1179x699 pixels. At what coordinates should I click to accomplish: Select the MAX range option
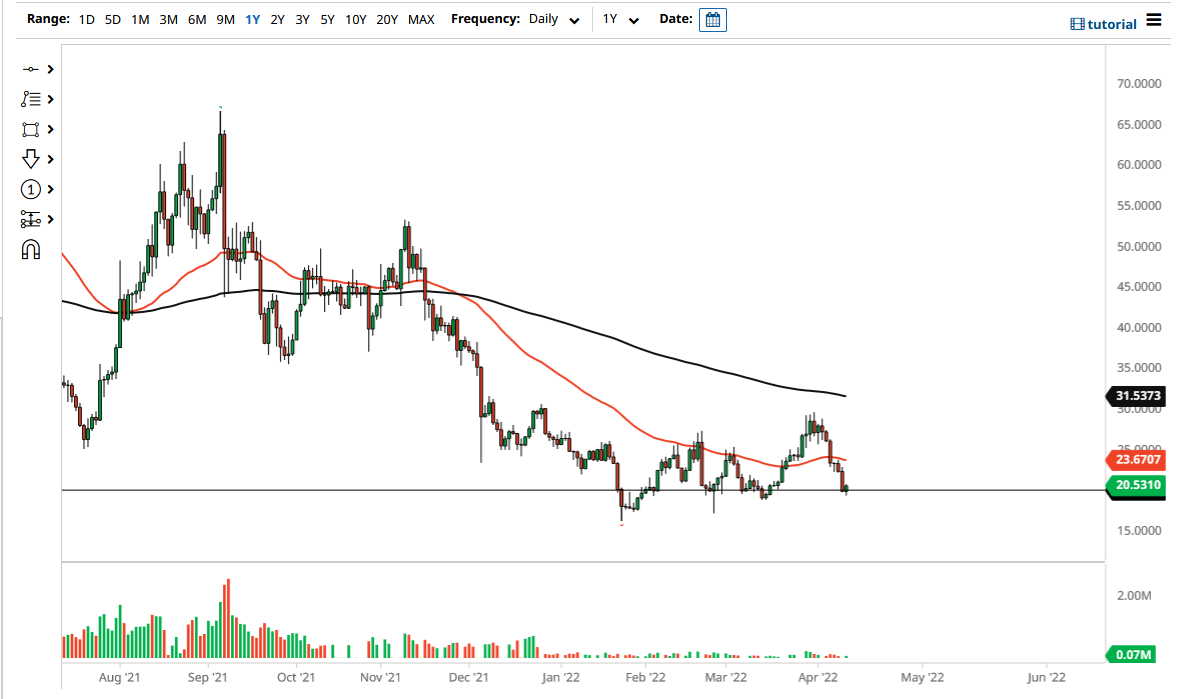tap(421, 19)
